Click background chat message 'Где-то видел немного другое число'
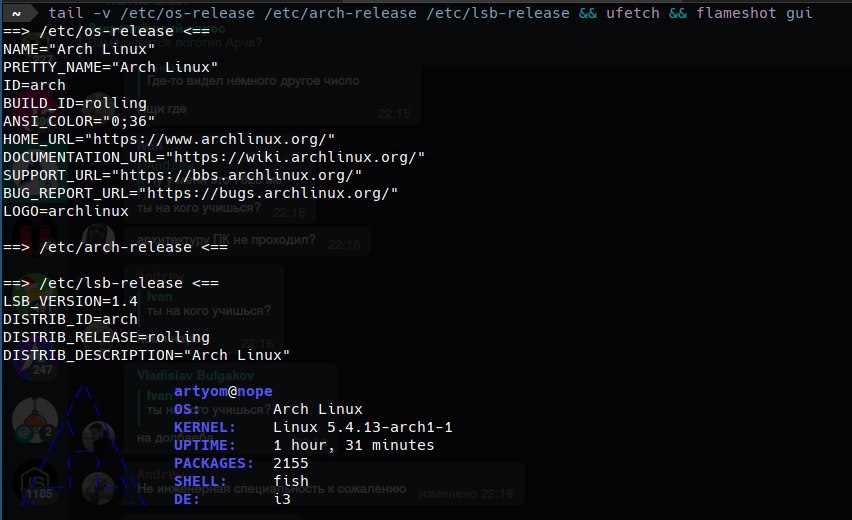 253,81
